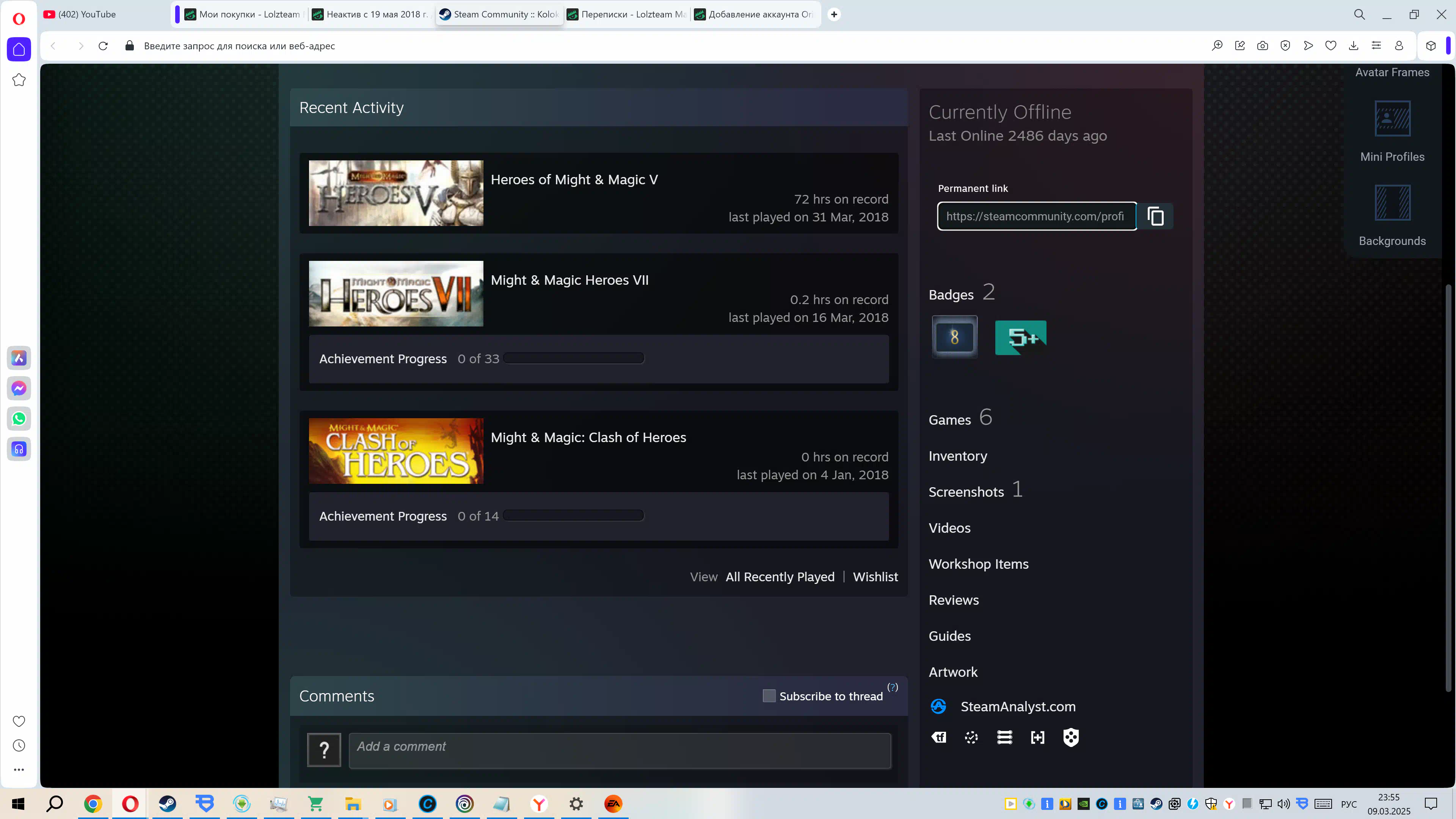
Task: Open EA app from the taskbar
Action: click(x=613, y=804)
